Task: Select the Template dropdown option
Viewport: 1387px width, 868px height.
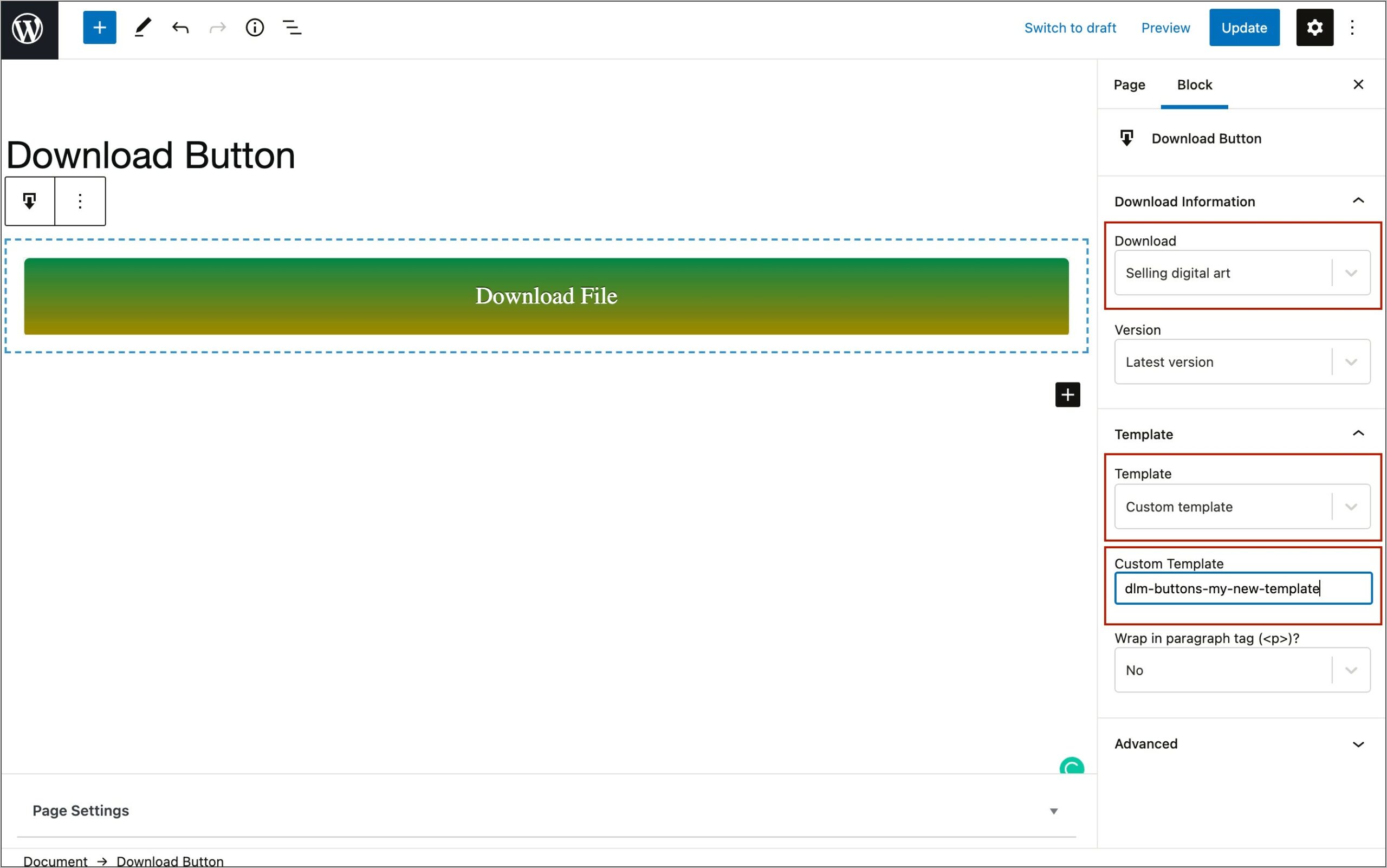Action: (x=1241, y=506)
